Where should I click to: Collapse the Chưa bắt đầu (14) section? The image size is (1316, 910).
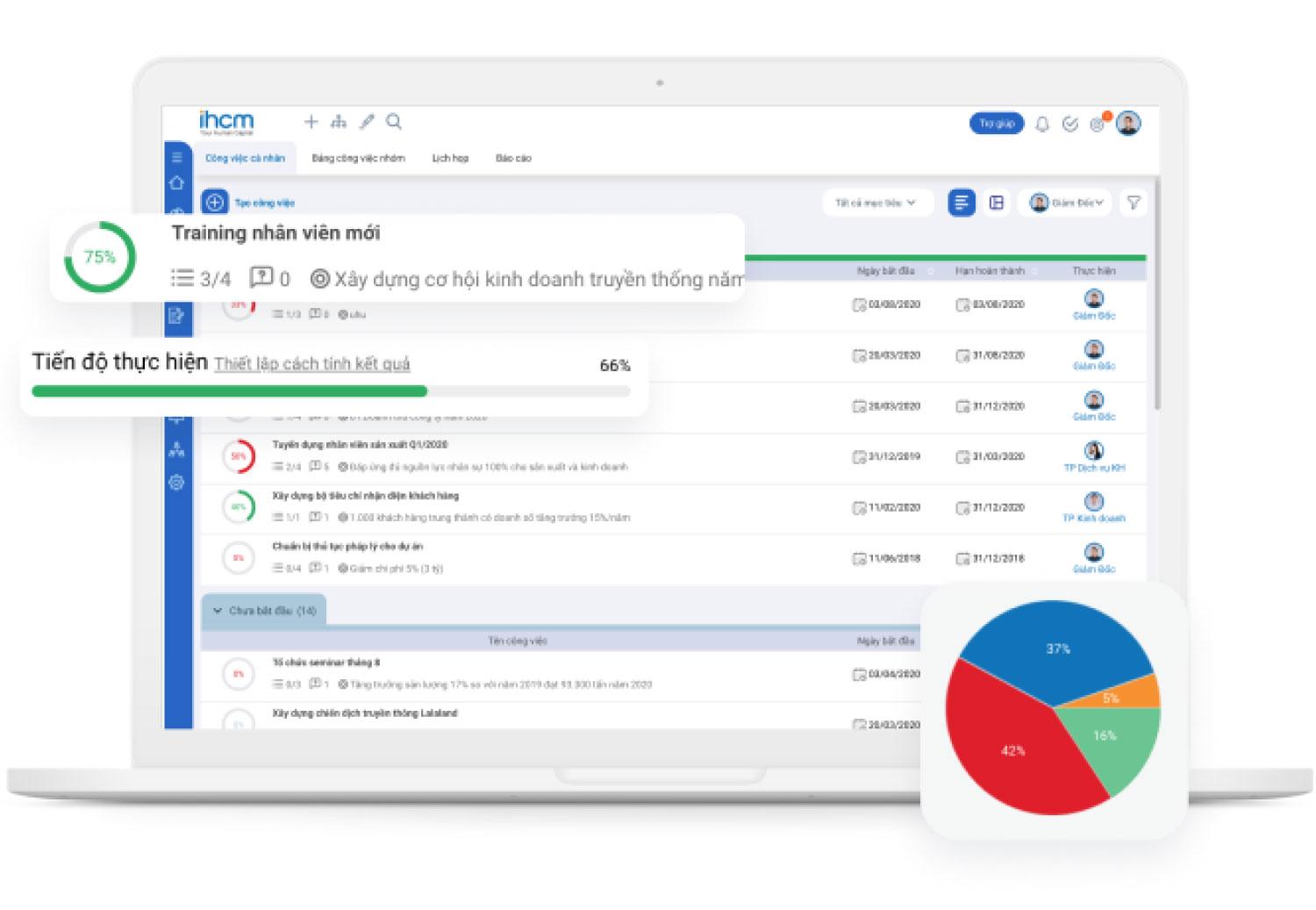coord(264,611)
